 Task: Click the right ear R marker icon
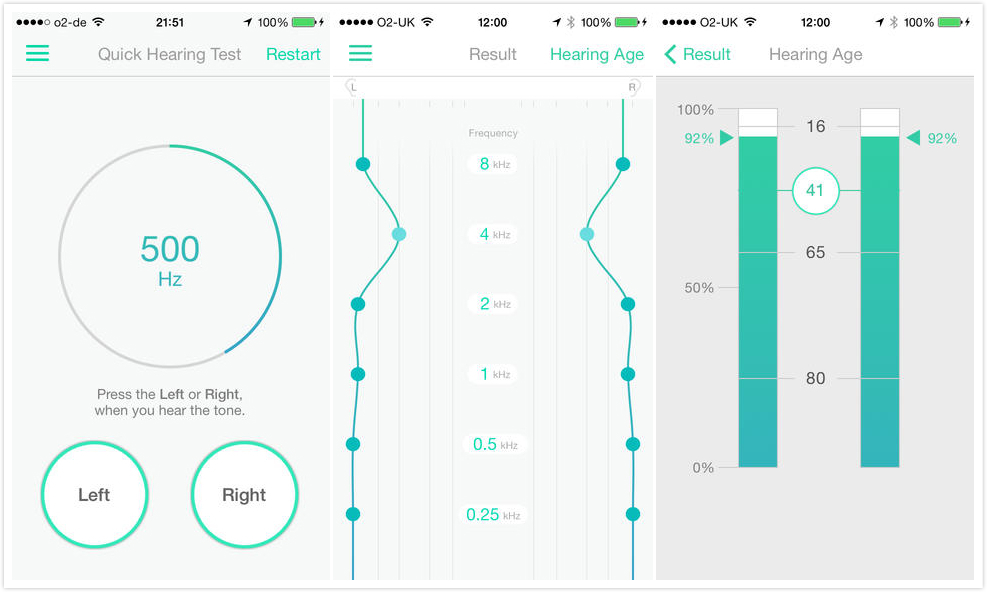[632, 88]
